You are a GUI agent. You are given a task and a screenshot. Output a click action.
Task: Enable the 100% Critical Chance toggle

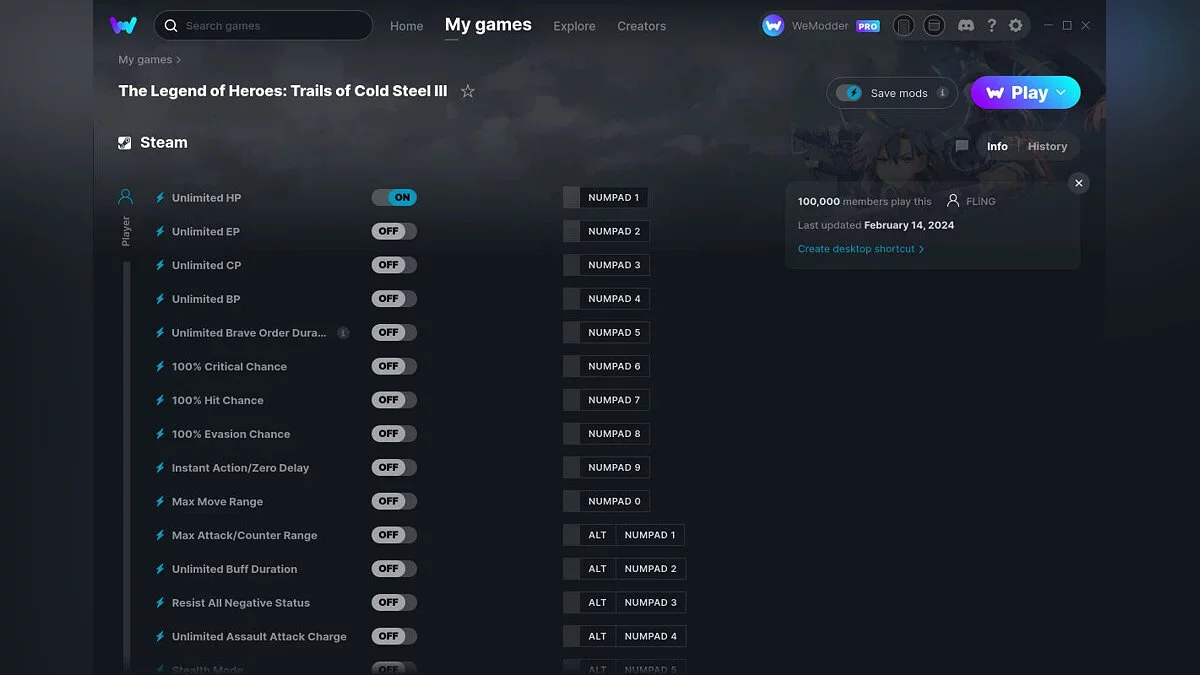click(x=394, y=366)
